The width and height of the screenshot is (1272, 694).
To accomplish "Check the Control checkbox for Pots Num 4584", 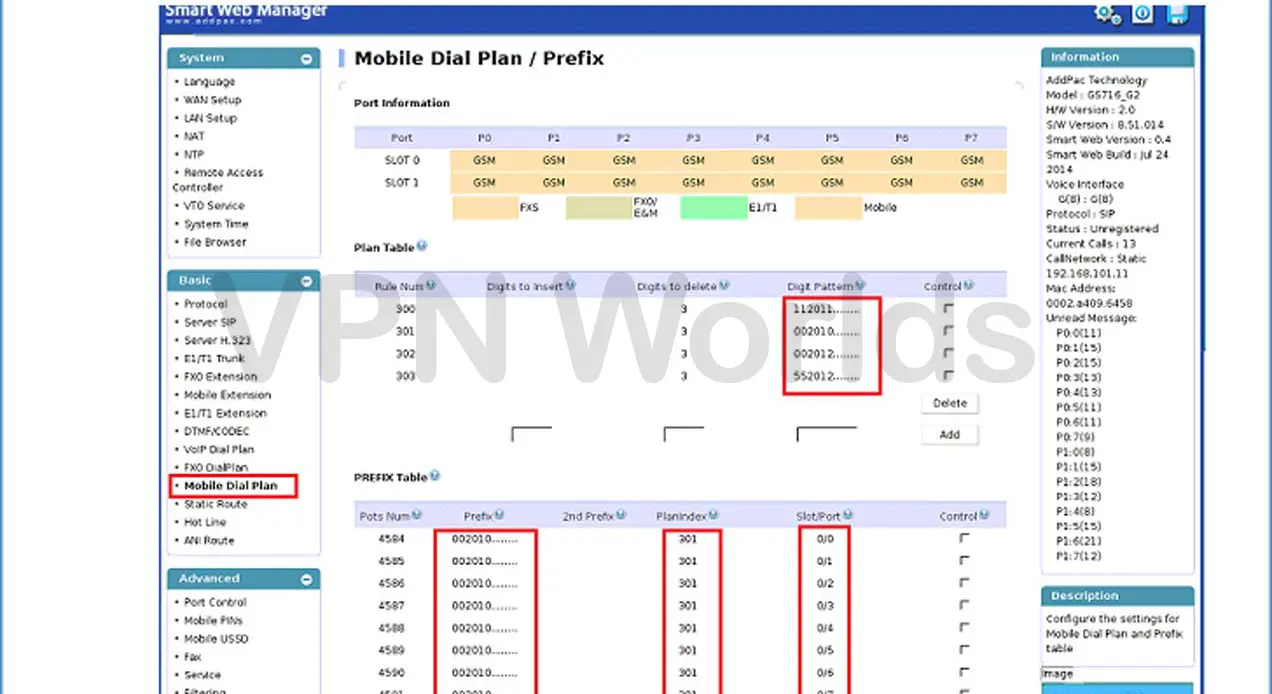I will click(x=963, y=538).
